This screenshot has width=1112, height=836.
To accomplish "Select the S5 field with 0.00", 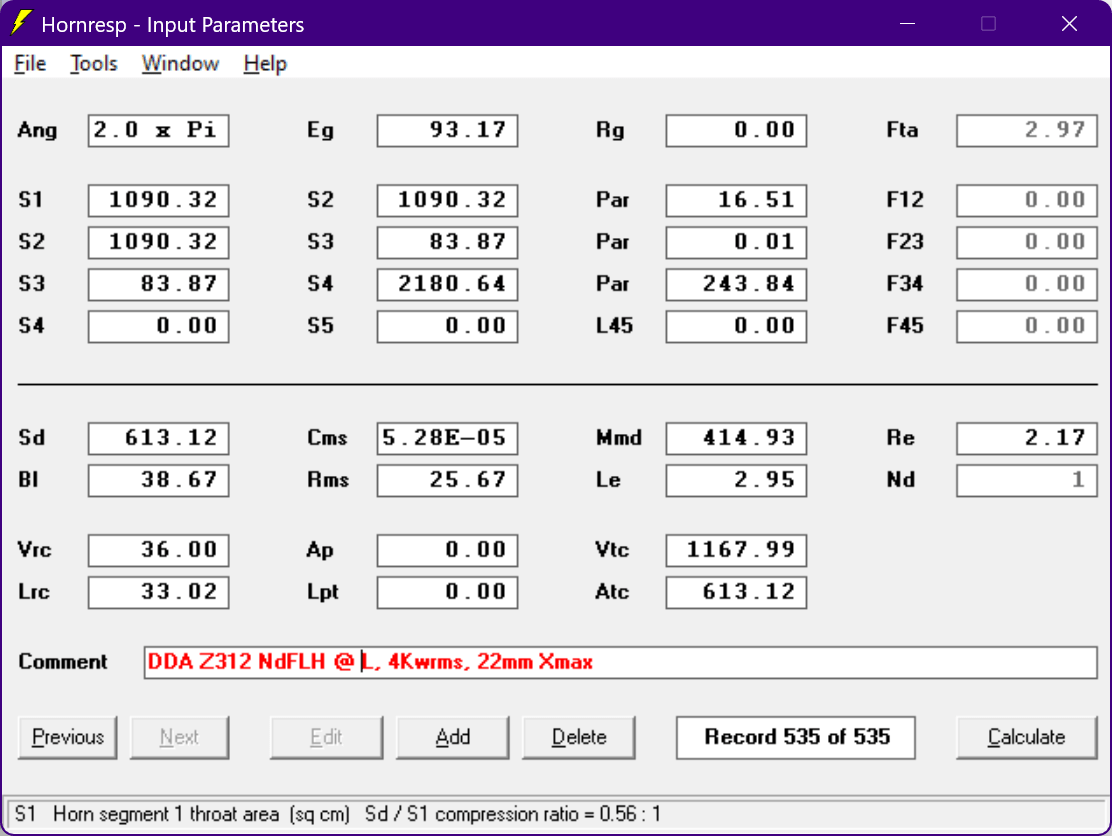I will click(447, 326).
